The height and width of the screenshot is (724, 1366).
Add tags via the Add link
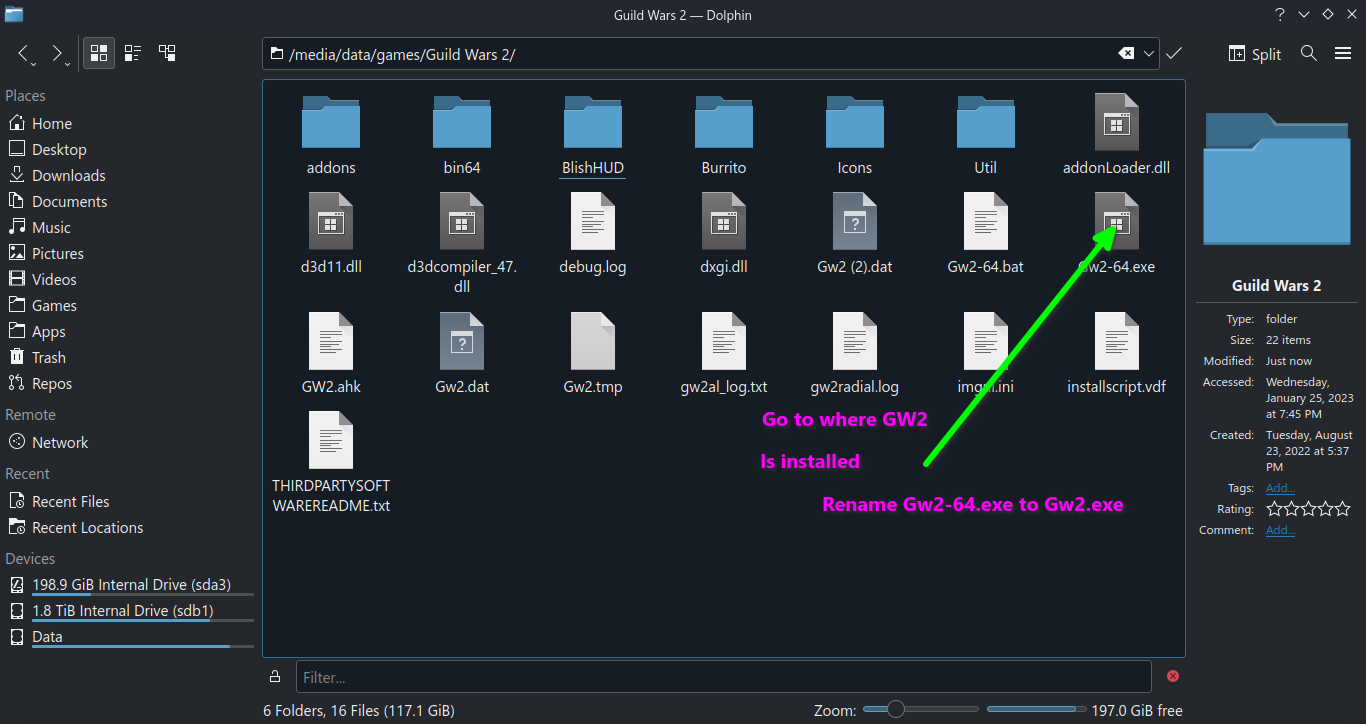pos(1280,487)
